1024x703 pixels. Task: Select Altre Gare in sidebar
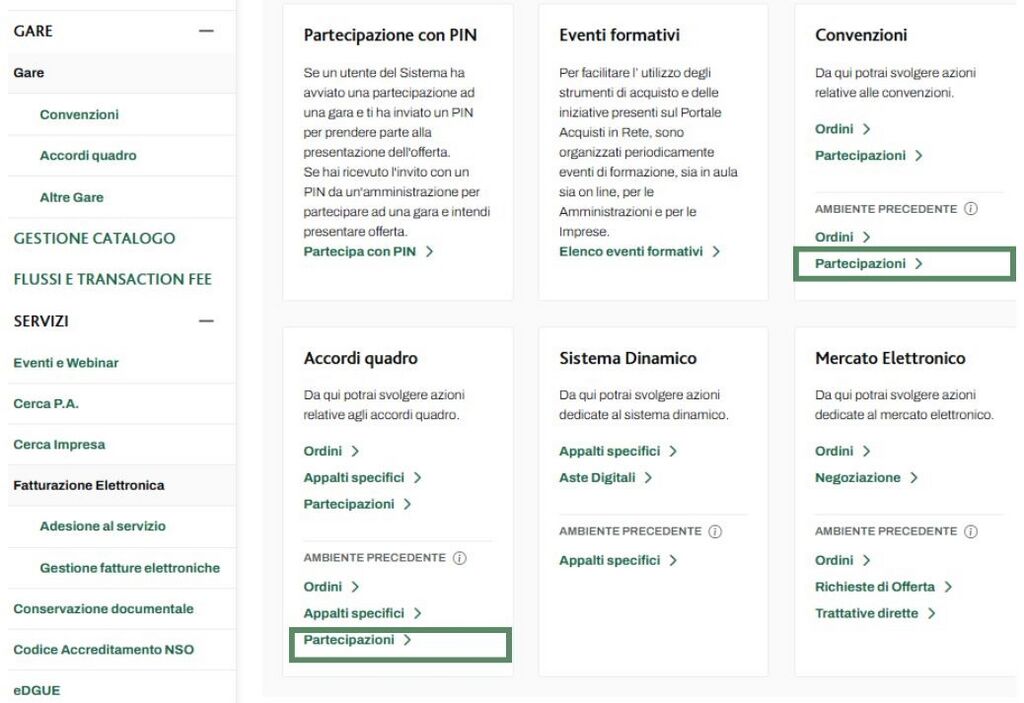71,198
